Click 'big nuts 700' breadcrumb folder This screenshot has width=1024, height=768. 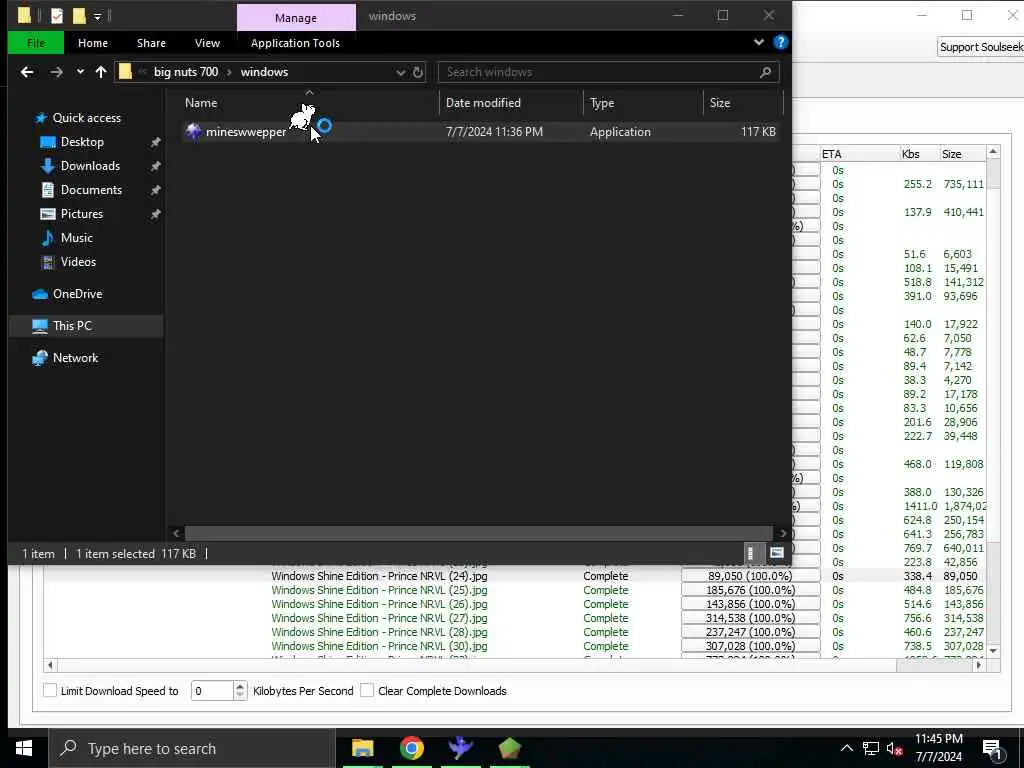pyautogui.click(x=185, y=72)
